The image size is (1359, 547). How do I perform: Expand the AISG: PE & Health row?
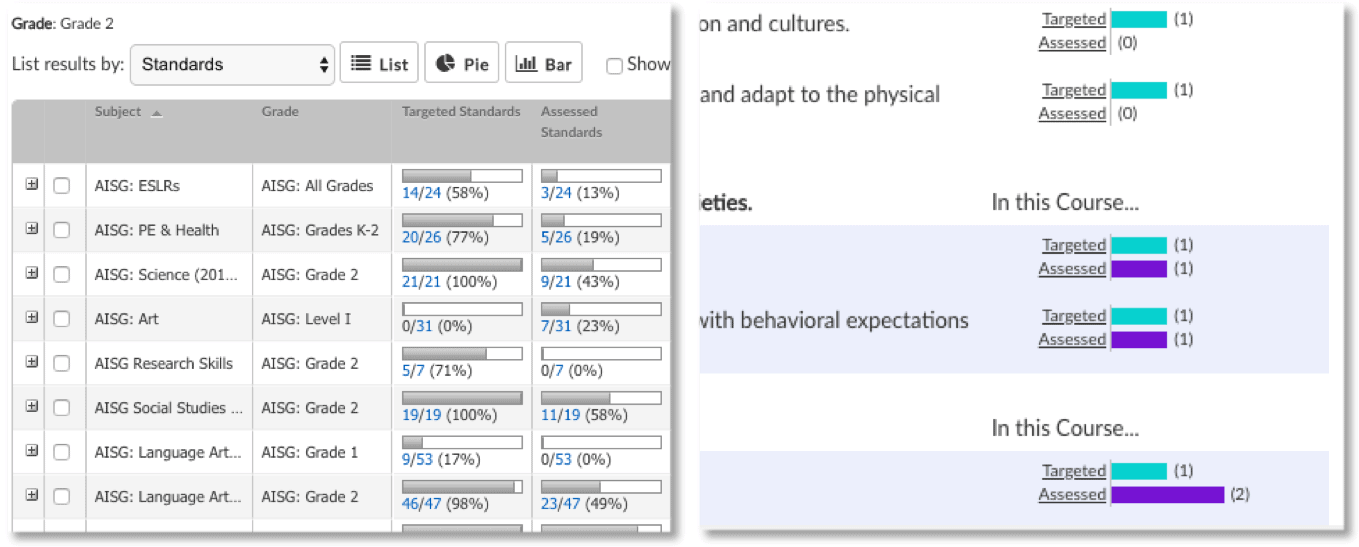pos(32,229)
